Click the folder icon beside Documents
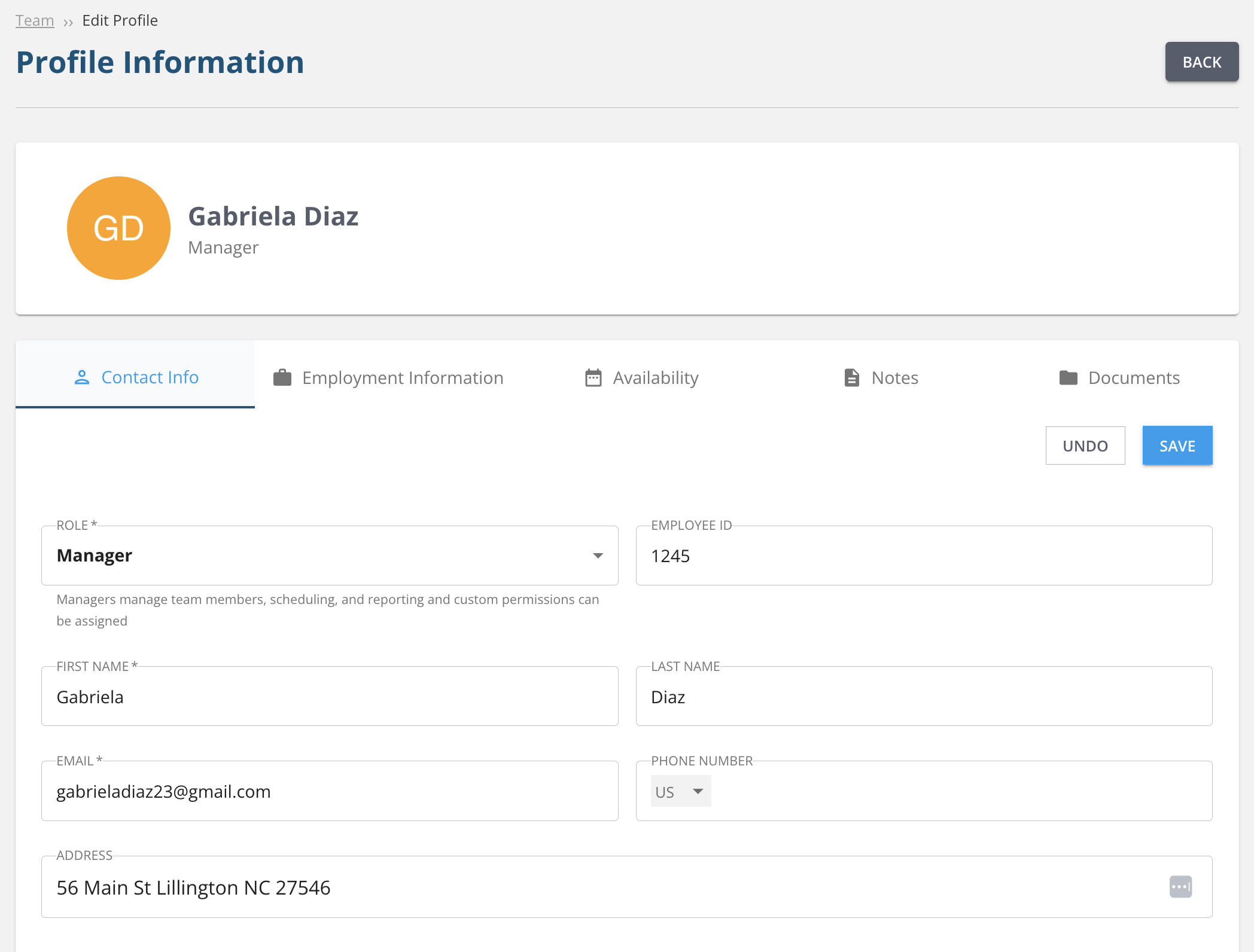Screen dimensions: 1254x952 pos(1069,378)
